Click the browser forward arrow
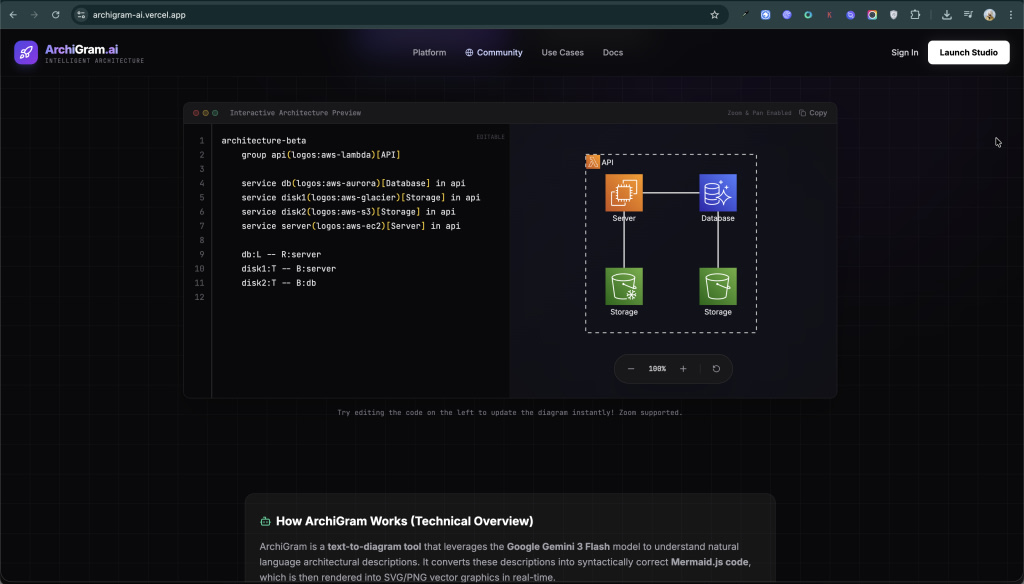Screen dimensions: 1024x584 click(x=34, y=14)
